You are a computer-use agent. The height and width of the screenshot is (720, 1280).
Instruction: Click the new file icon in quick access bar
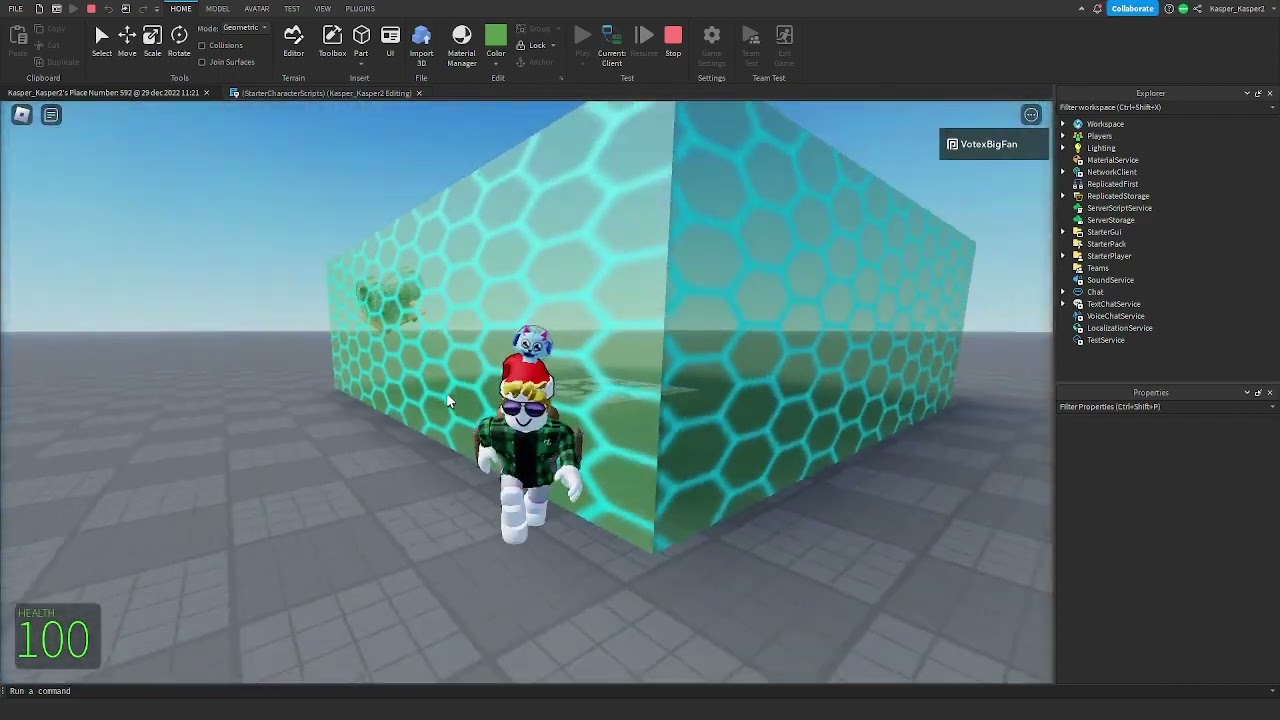tap(39, 9)
